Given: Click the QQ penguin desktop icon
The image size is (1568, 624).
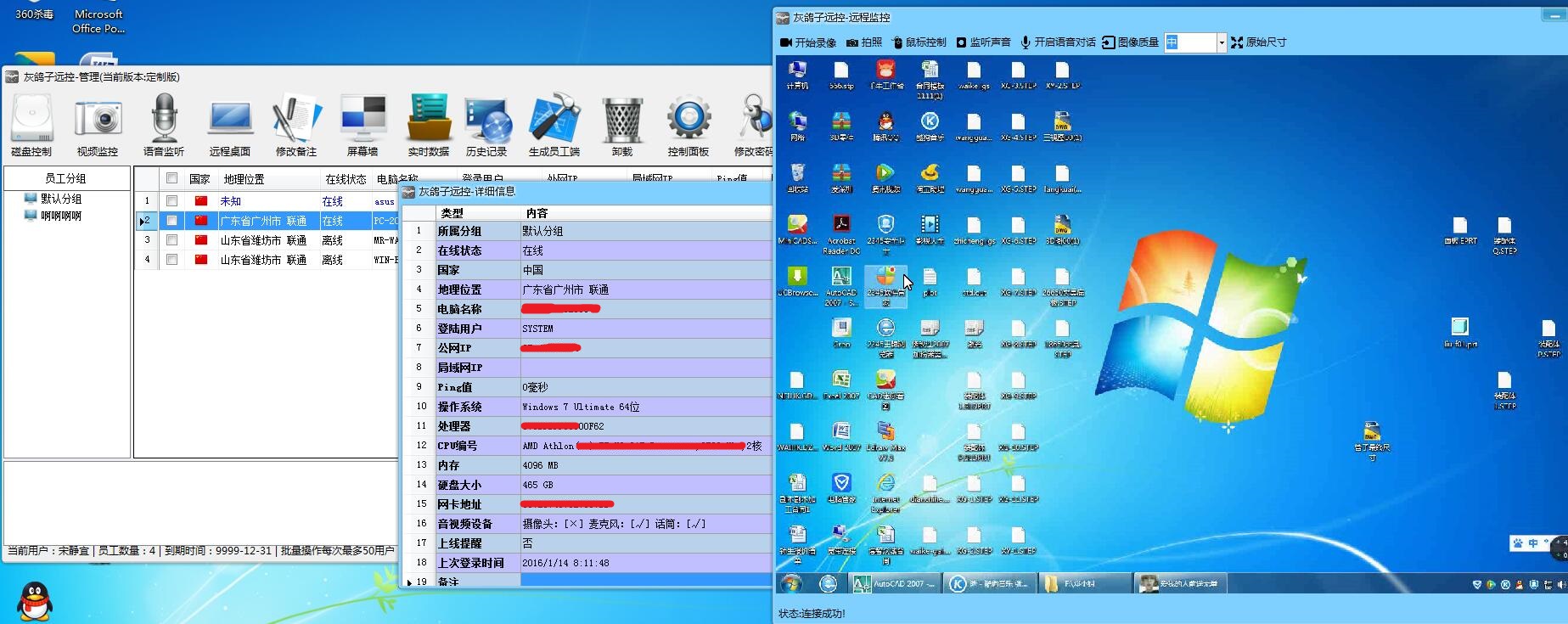Looking at the screenshot, I should tap(35, 601).
